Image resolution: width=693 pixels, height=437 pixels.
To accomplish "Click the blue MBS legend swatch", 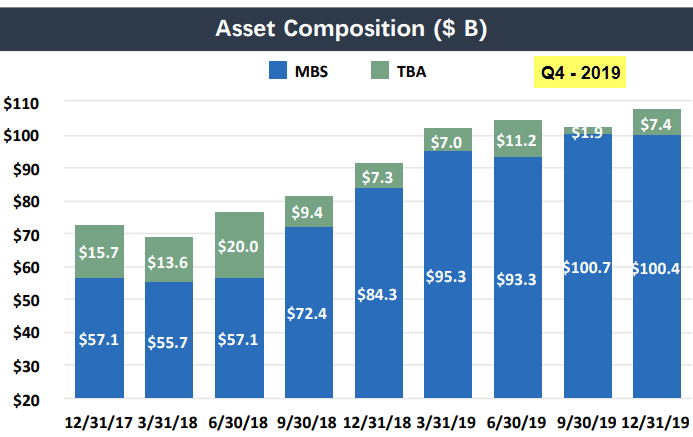I will click(279, 72).
